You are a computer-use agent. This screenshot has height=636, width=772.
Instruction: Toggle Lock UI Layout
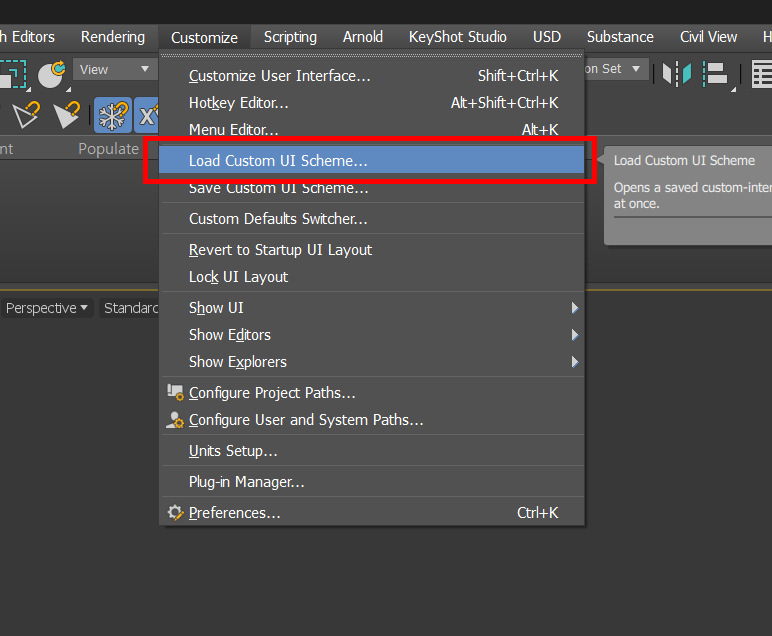point(372,277)
